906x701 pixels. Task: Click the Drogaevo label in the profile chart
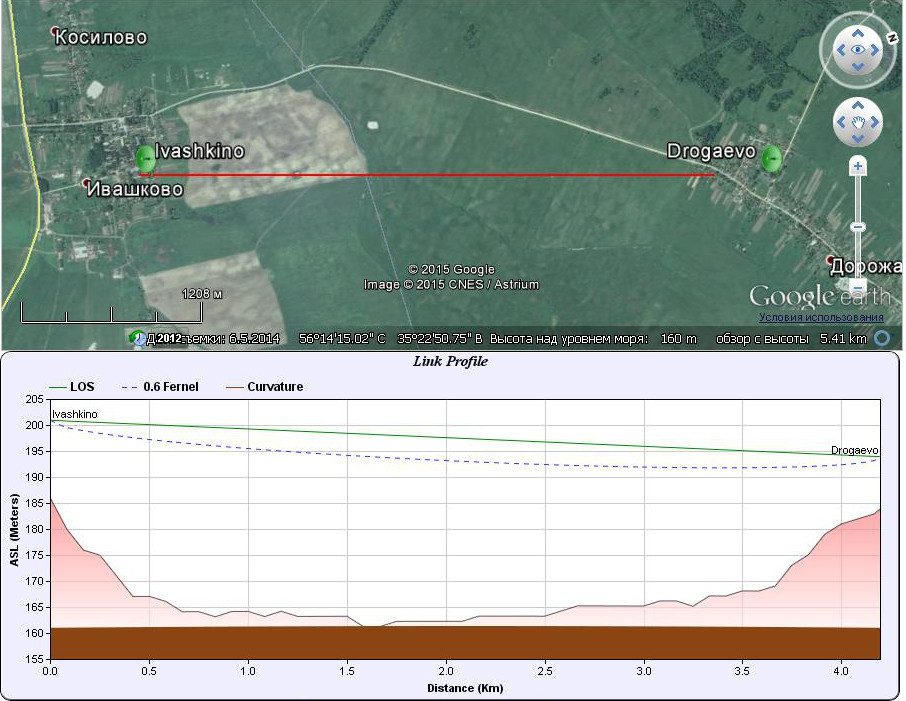[855, 450]
